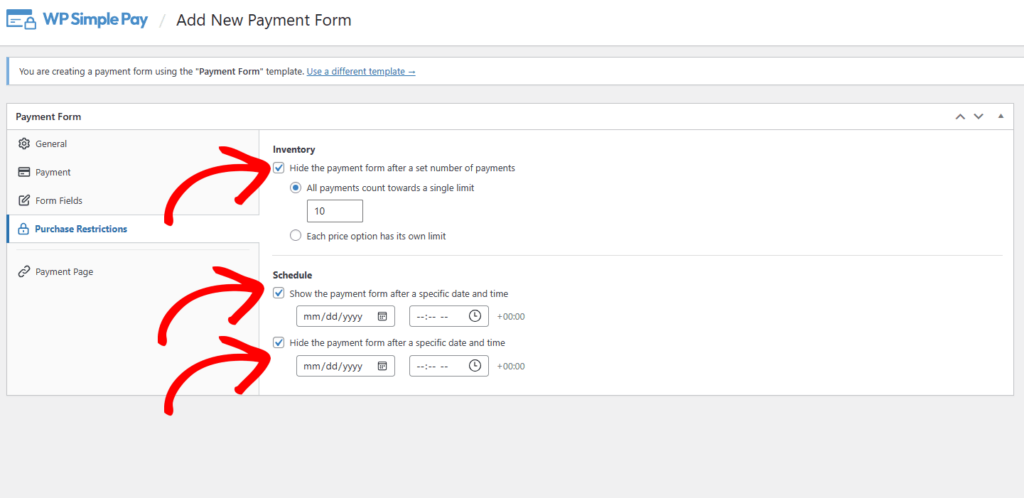The width and height of the screenshot is (1024, 498).
Task: Toggle show payment form after specific date
Action: 279,293
